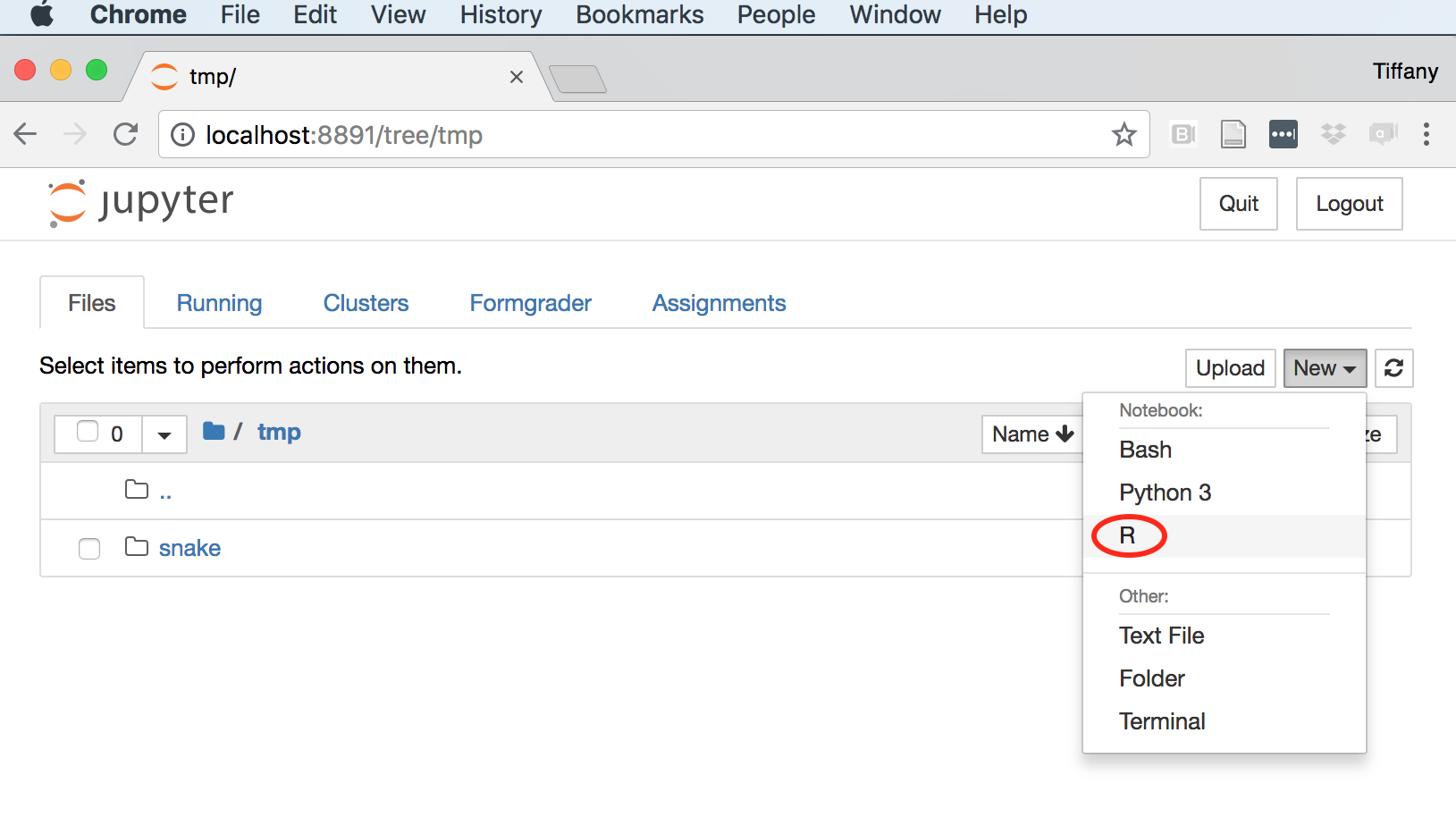Click the Jupyter logo
The image size is (1456, 817).
coord(140,203)
